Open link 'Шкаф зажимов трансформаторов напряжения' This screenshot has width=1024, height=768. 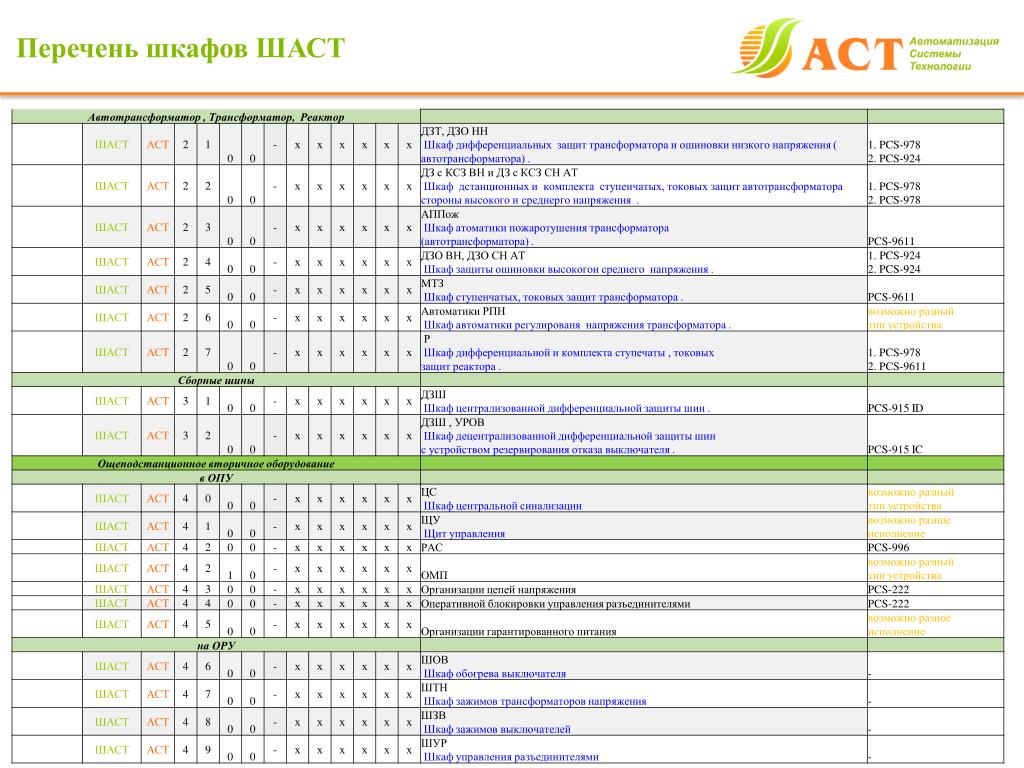[x=535, y=701]
